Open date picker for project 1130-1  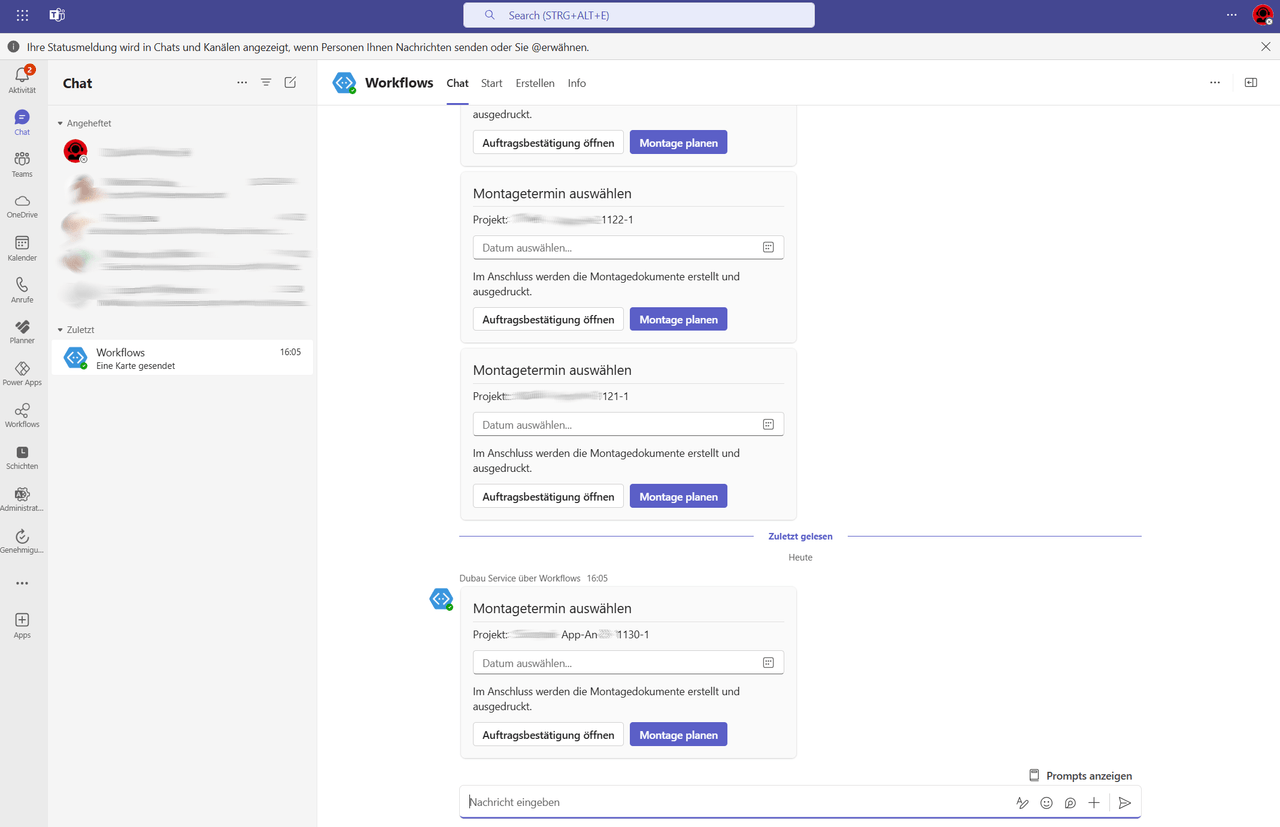[768, 663]
